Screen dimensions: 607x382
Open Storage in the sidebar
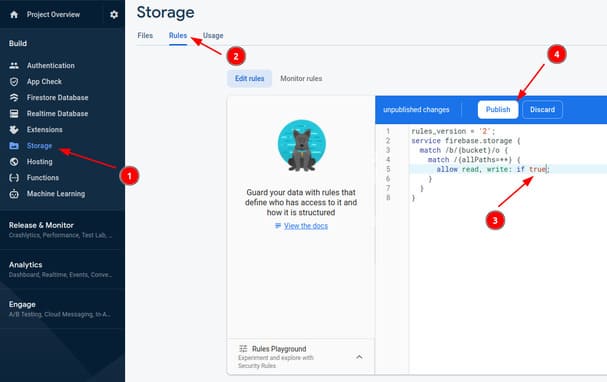point(39,146)
